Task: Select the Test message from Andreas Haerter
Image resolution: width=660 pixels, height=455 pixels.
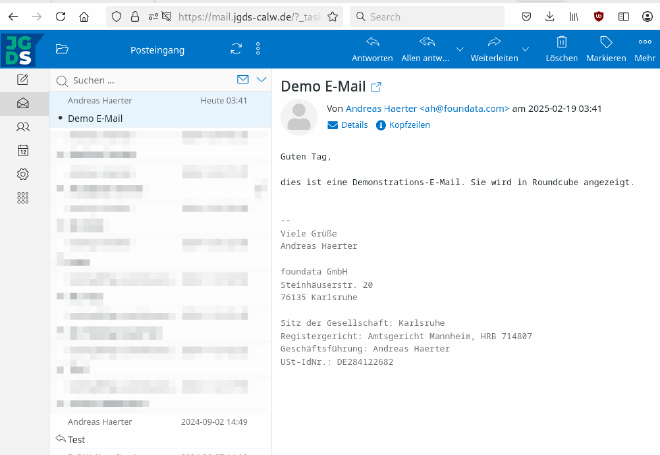Action: pos(160,431)
